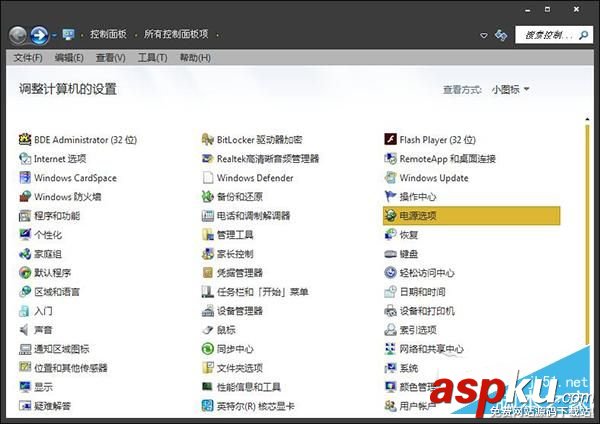Click the 所有控制面板项 breadcrumb
The height and width of the screenshot is (424, 600).
click(176, 34)
